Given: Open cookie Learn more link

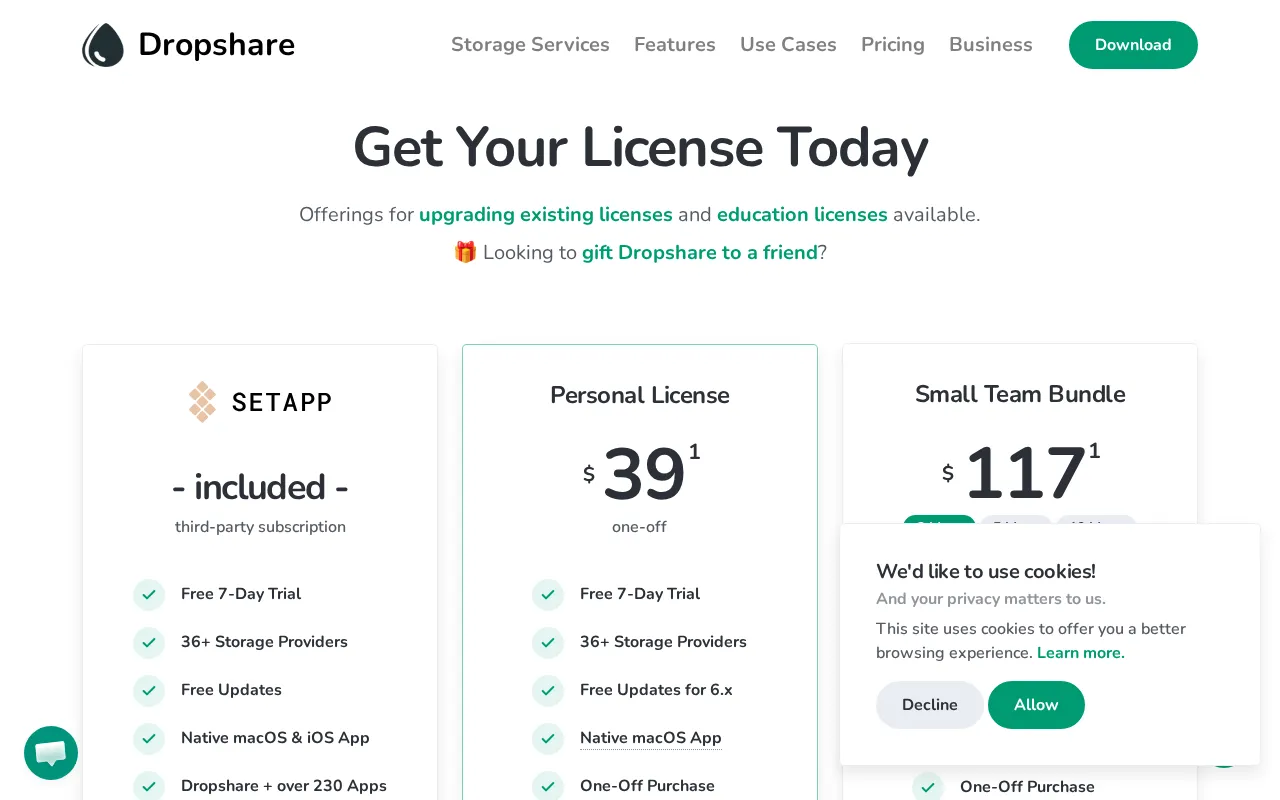Looking at the screenshot, I should pyautogui.click(x=1081, y=653).
